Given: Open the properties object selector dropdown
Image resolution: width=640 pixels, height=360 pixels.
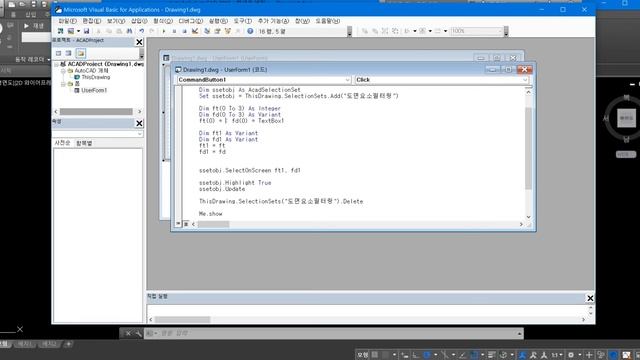Looking at the screenshot, I should tap(140, 134).
